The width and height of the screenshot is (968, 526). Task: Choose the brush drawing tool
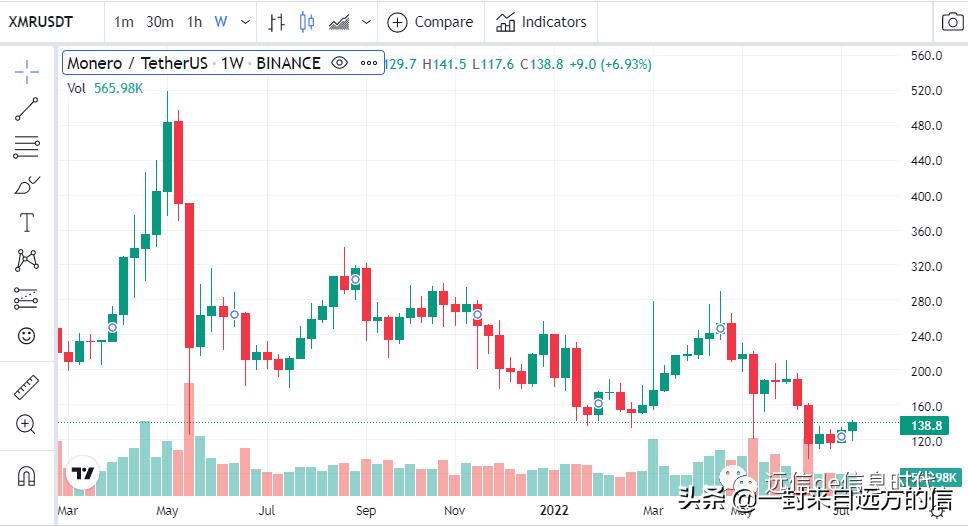[x=27, y=185]
